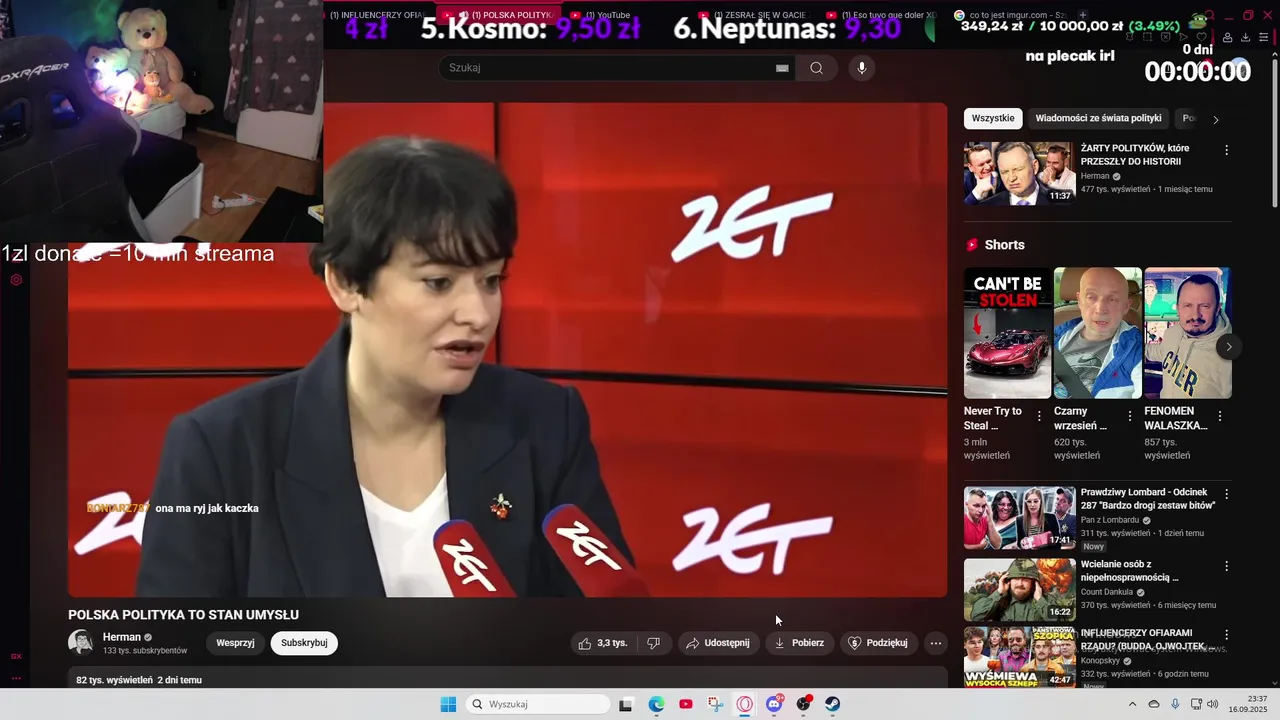
Task: Dislike the video with thumbs down
Action: [x=653, y=643]
